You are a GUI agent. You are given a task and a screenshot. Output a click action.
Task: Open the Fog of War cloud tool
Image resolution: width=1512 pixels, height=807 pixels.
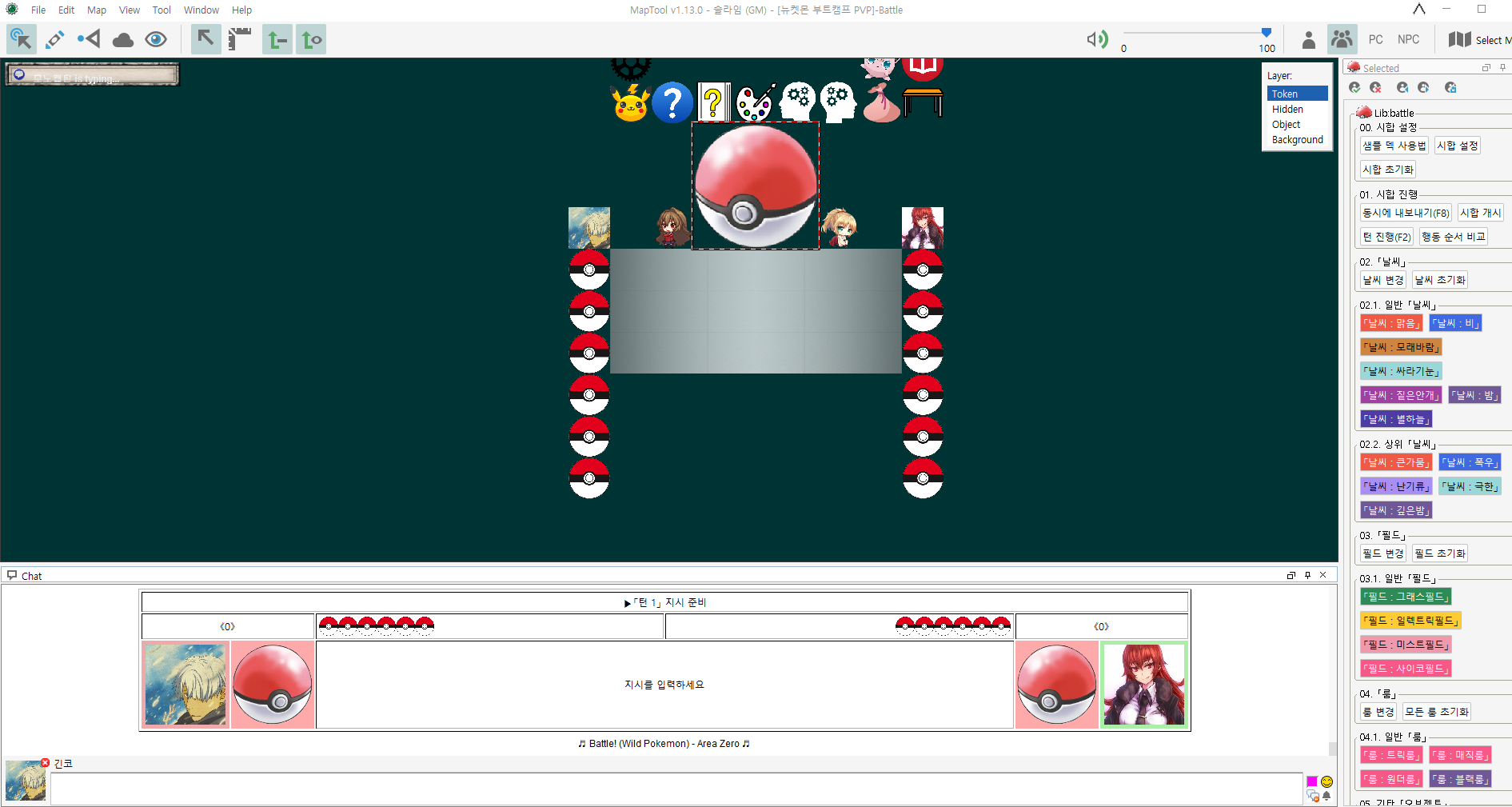click(122, 39)
